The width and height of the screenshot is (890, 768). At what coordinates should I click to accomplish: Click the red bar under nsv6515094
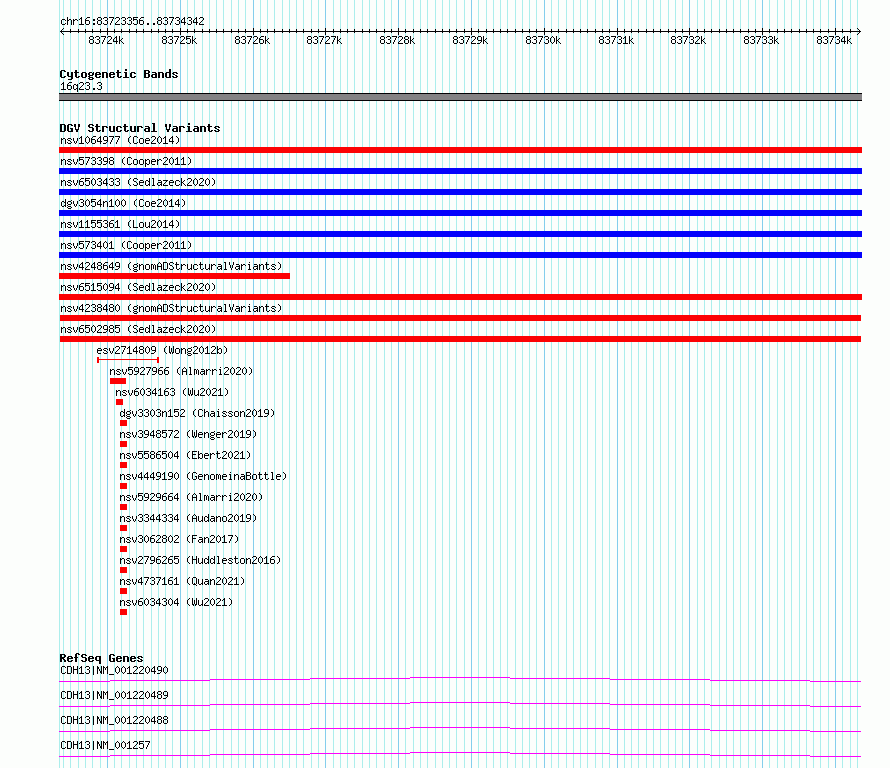pos(460,297)
